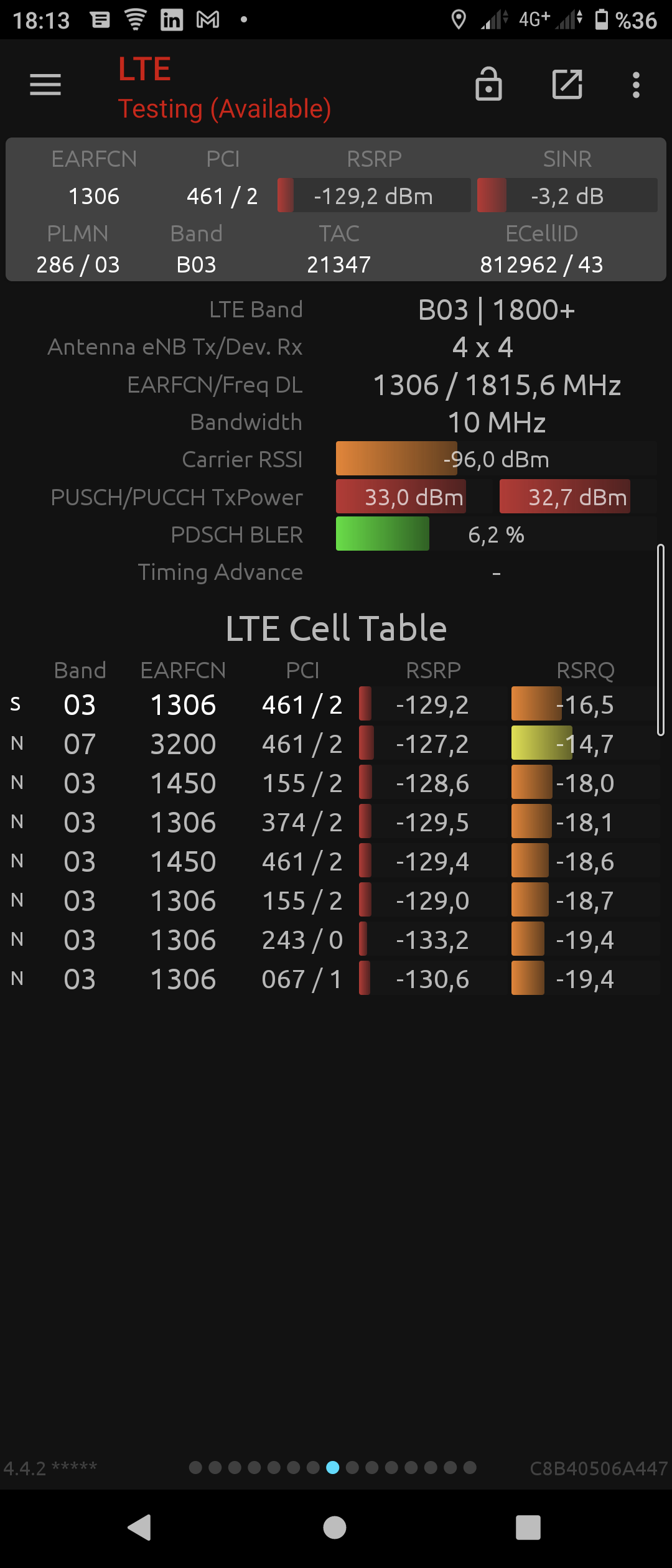Tap the SINR -3,2 dB bar
Viewport: 672px width, 1568px height.
(x=567, y=195)
